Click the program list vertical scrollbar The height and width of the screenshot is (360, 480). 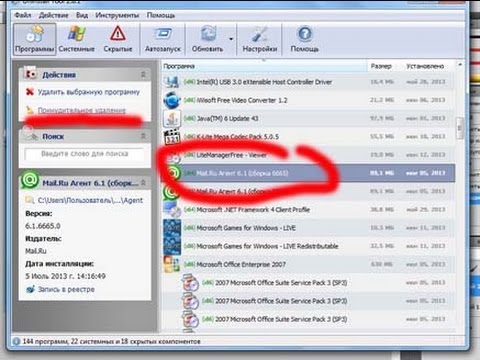[460, 197]
